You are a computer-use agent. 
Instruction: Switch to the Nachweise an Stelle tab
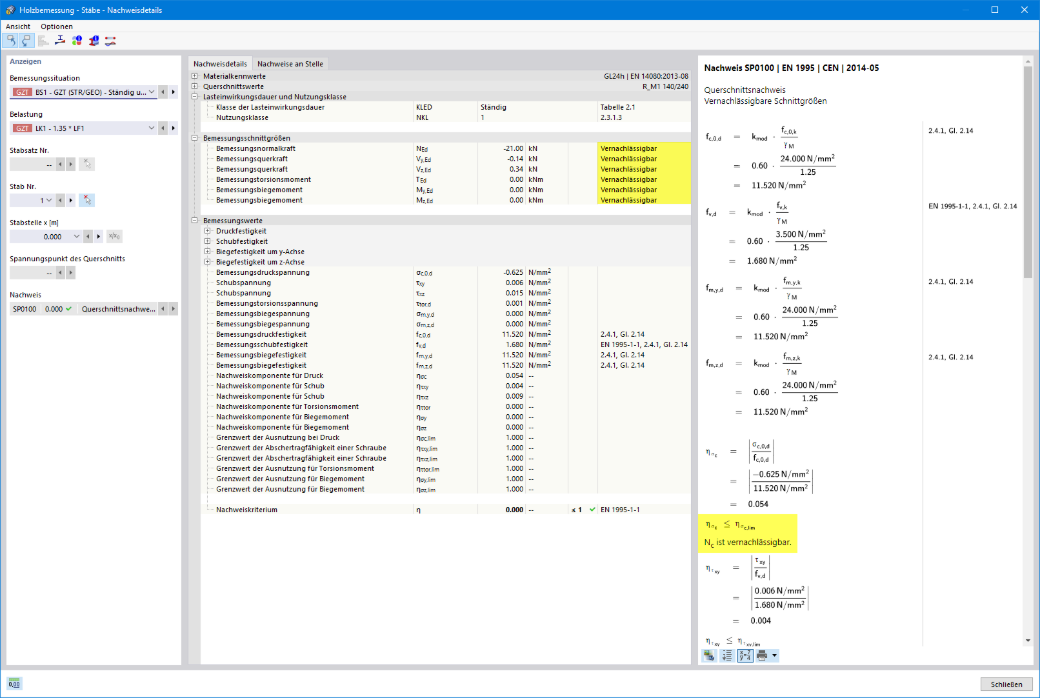pyautogui.click(x=291, y=64)
